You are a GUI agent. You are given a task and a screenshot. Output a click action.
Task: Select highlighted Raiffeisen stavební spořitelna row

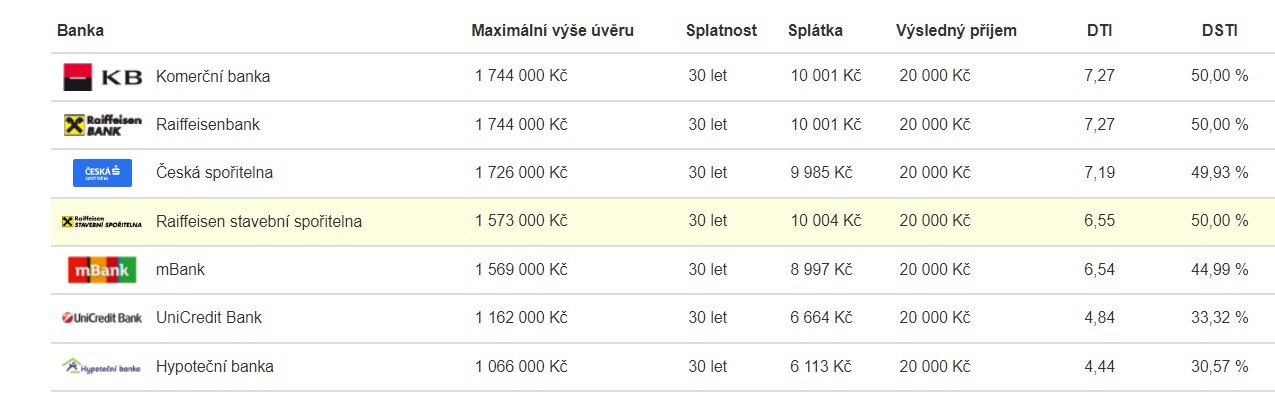point(663,222)
